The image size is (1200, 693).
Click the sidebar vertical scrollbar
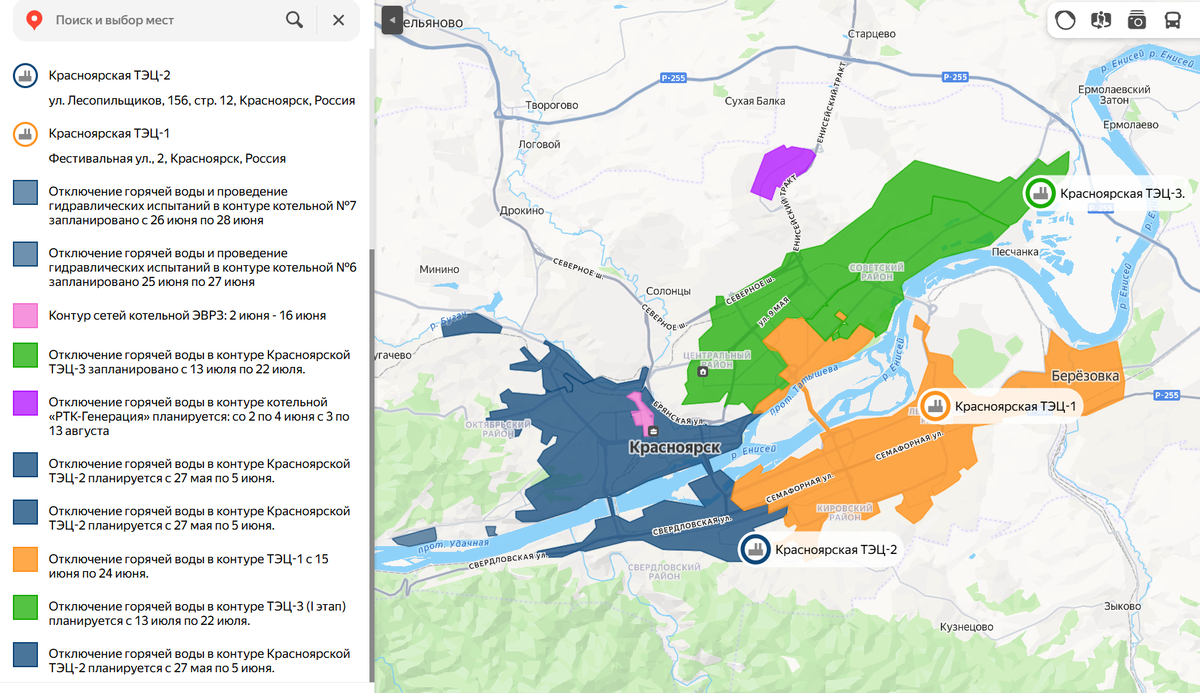pyautogui.click(x=372, y=466)
